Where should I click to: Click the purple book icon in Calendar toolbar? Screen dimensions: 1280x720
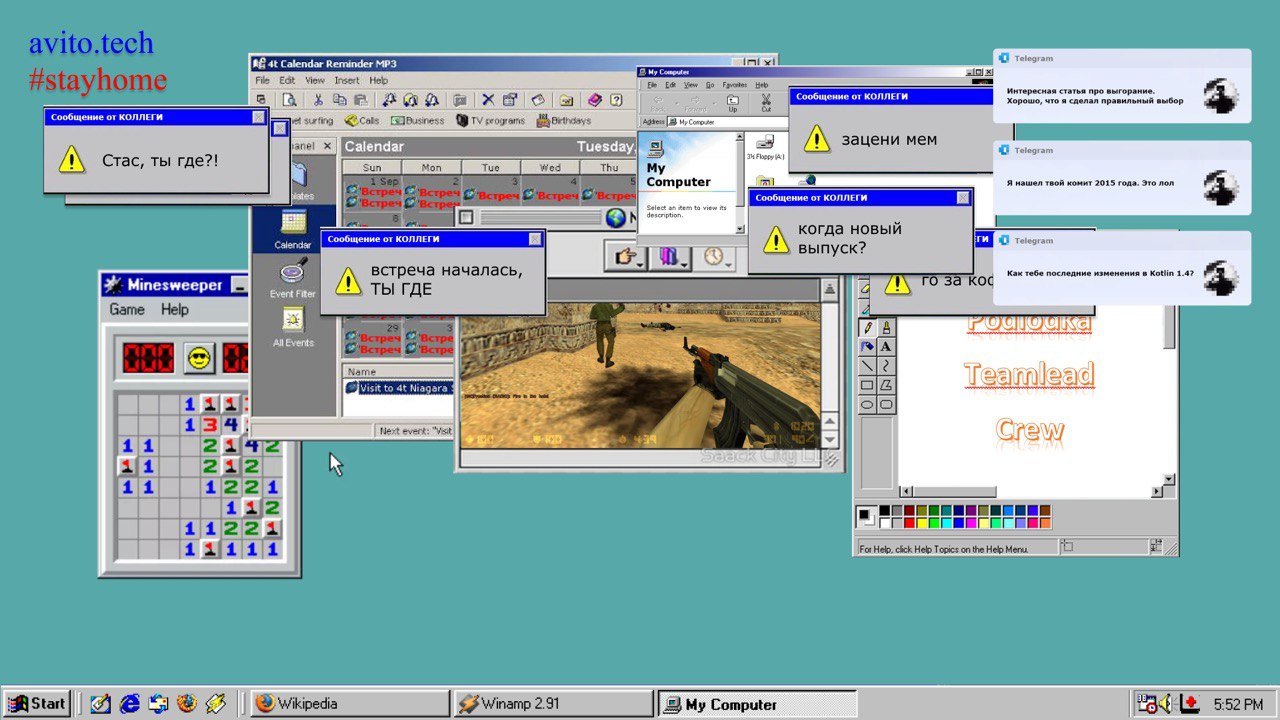point(594,100)
